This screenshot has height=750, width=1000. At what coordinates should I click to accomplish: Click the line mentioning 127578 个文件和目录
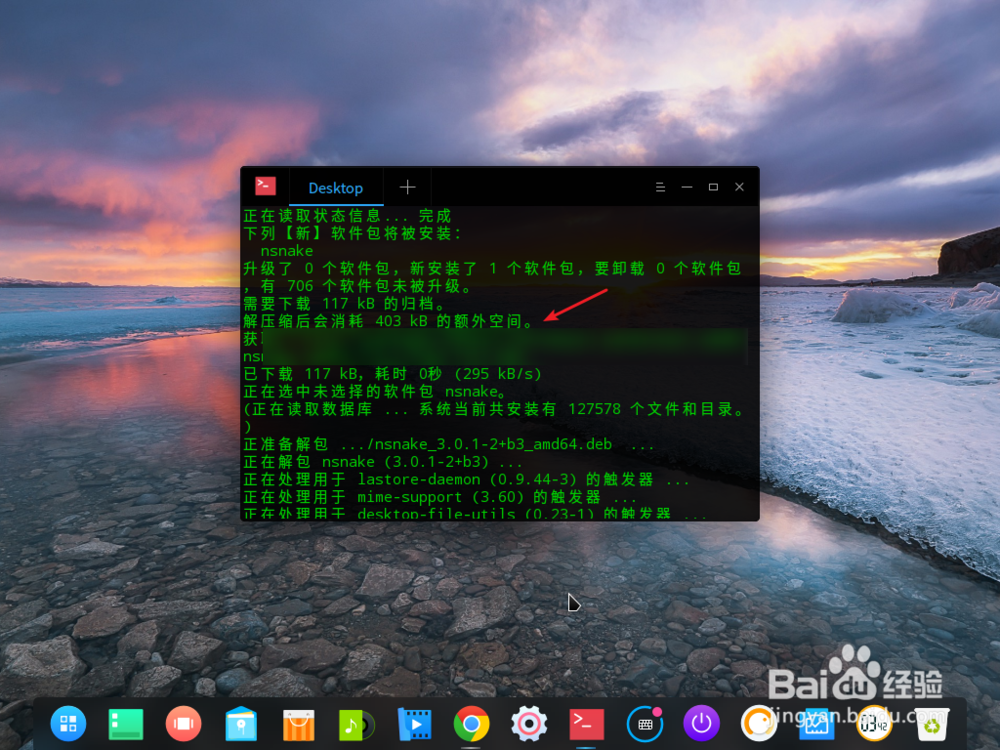point(494,409)
